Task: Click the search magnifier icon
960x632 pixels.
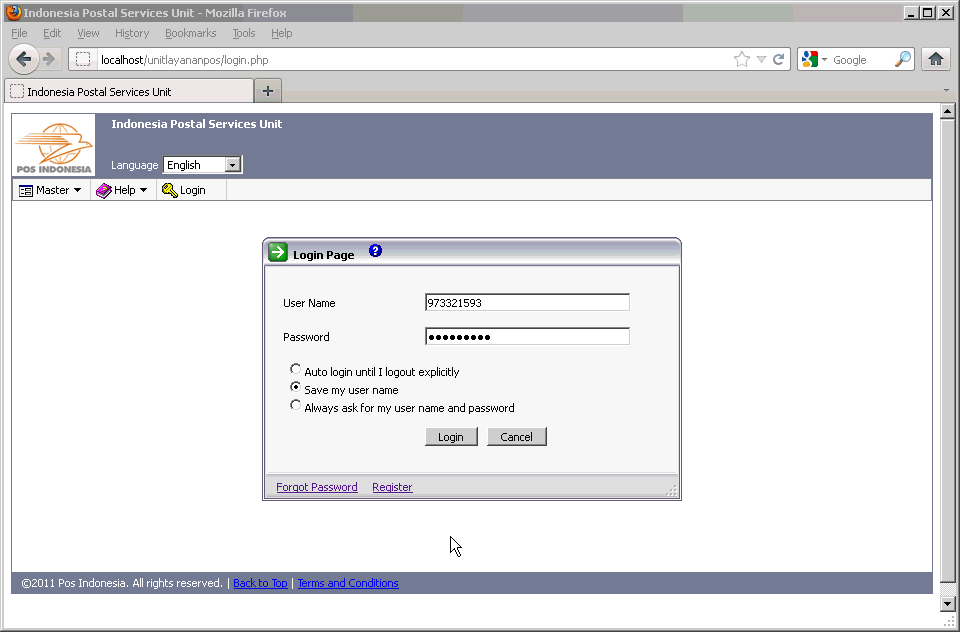Action: click(902, 60)
